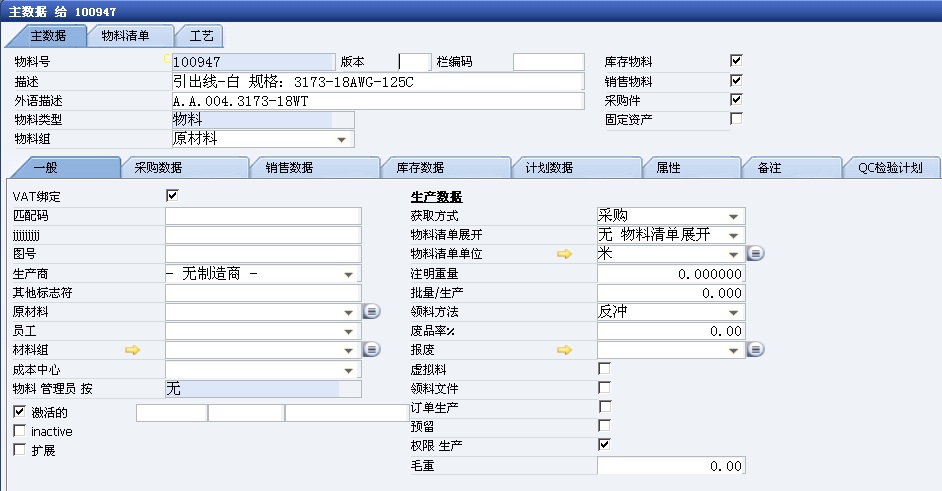
Task: Click the yellow link arrow beside 材料组
Action: (132, 350)
